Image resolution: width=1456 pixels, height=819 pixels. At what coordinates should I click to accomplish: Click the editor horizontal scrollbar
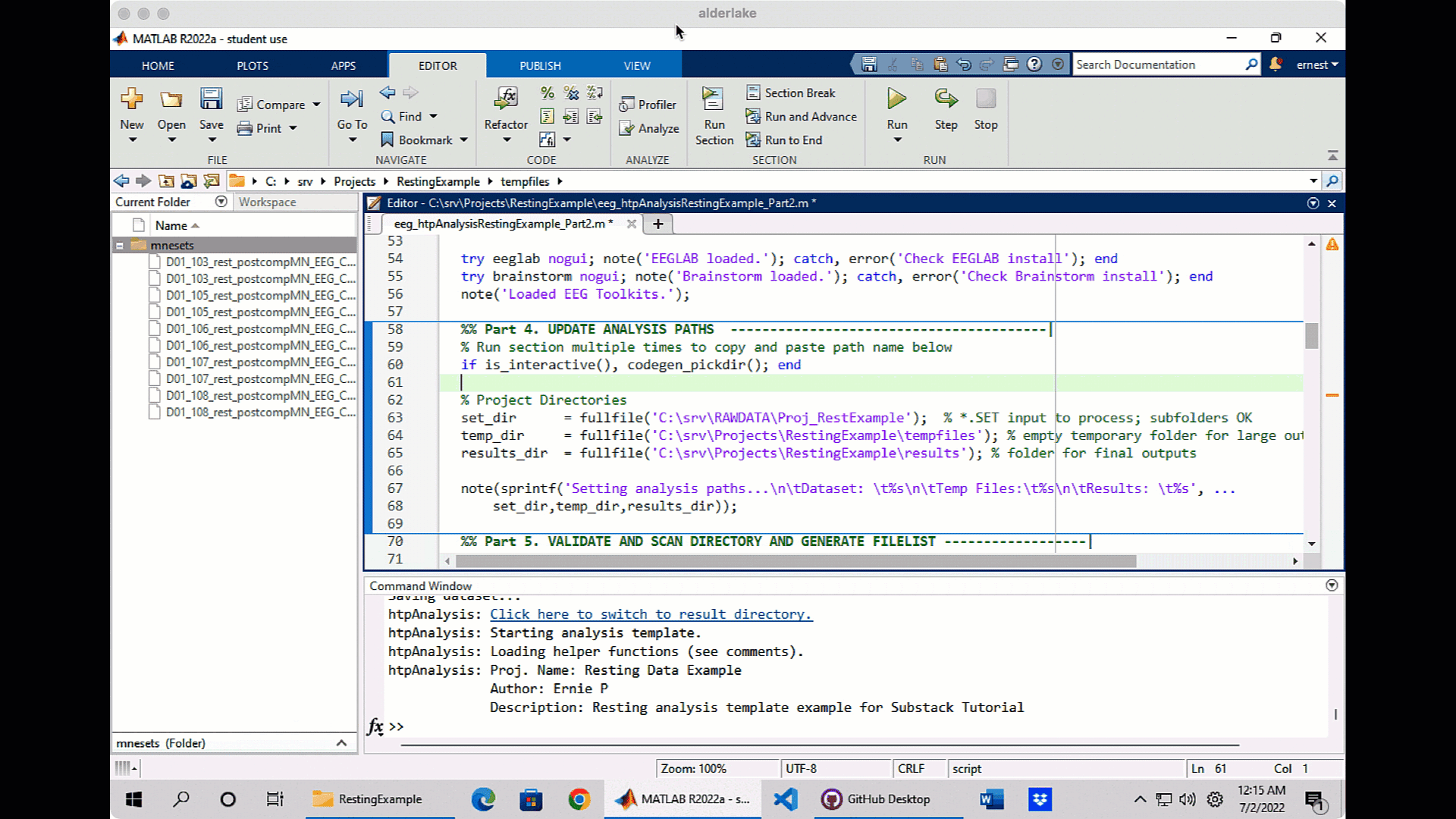pyautogui.click(x=796, y=561)
